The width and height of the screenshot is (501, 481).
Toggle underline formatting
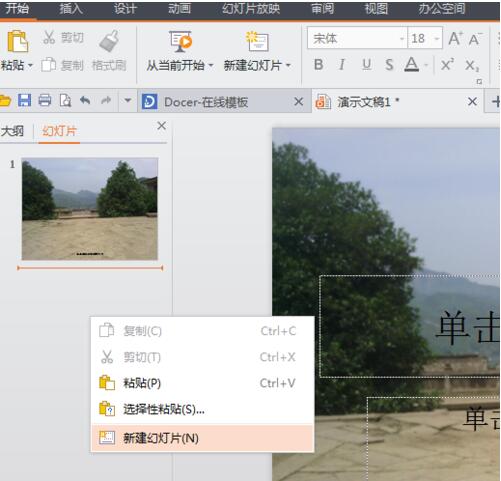pos(367,64)
